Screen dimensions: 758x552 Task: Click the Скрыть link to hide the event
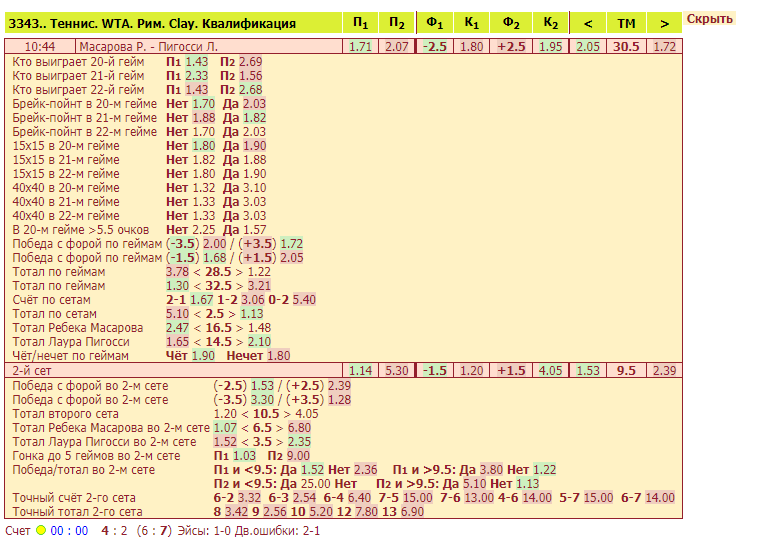[709, 19]
